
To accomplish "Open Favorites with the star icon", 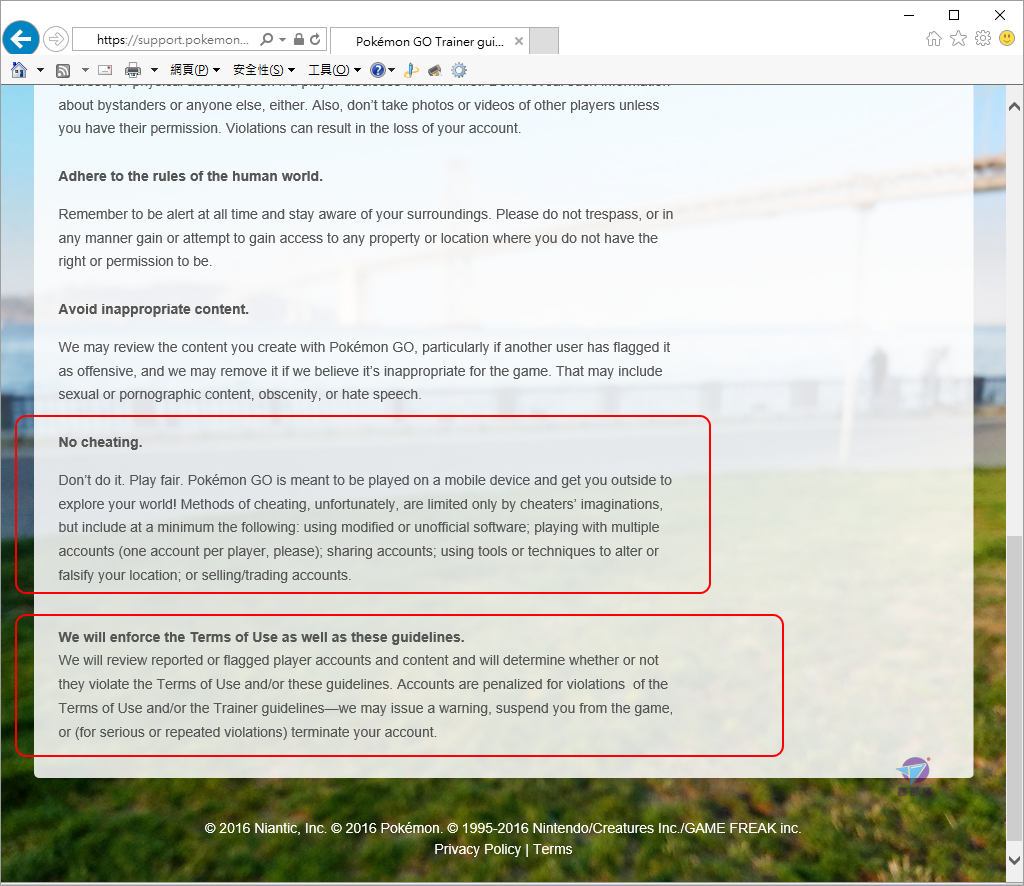I will pyautogui.click(x=958, y=39).
